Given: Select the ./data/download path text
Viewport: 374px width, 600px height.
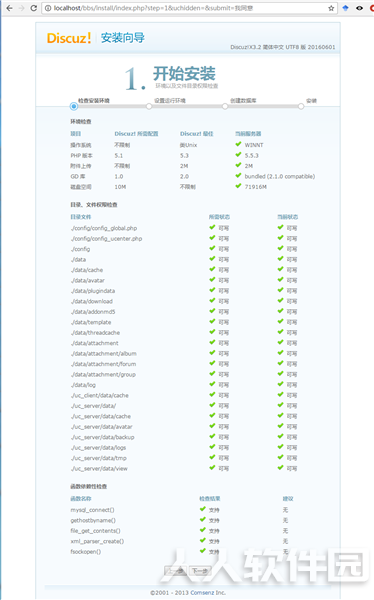Looking at the screenshot, I should (92, 301).
